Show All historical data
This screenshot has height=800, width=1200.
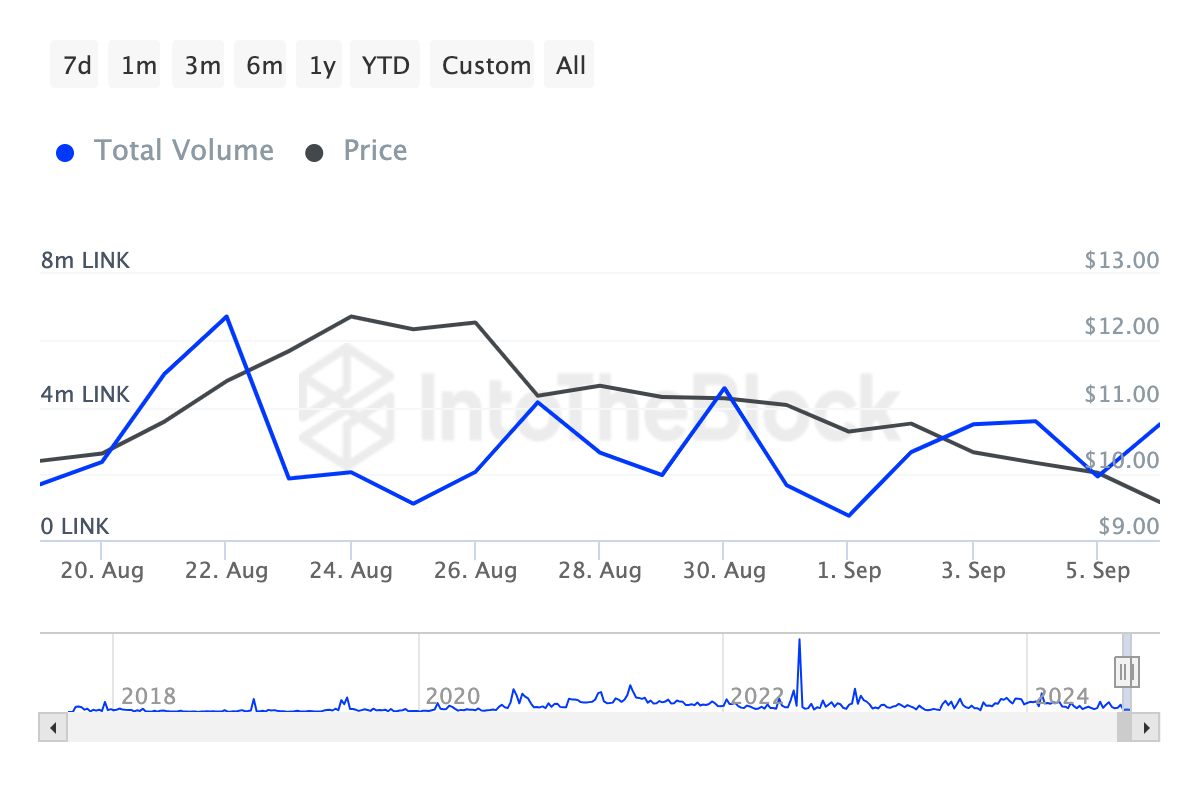point(571,65)
